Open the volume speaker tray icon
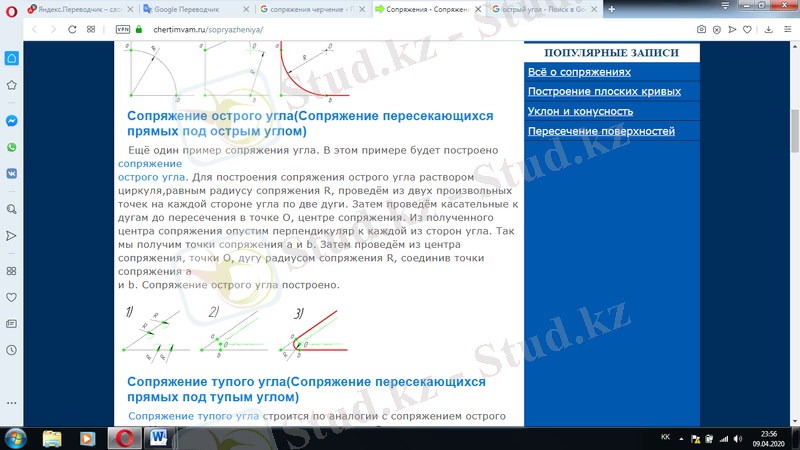800x450 pixels. [x=738, y=439]
